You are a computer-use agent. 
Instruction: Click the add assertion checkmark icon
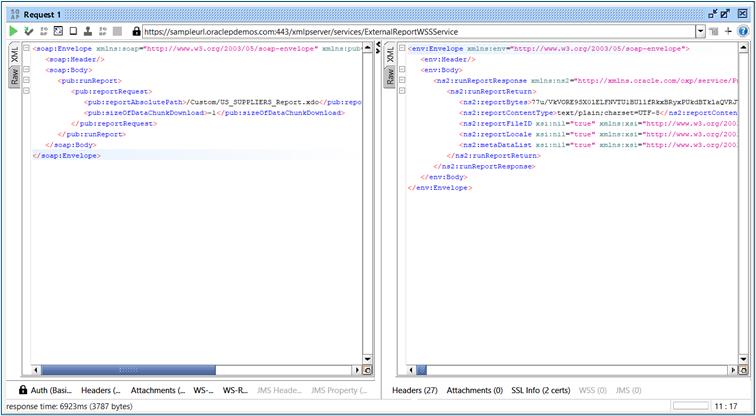[x=28, y=31]
